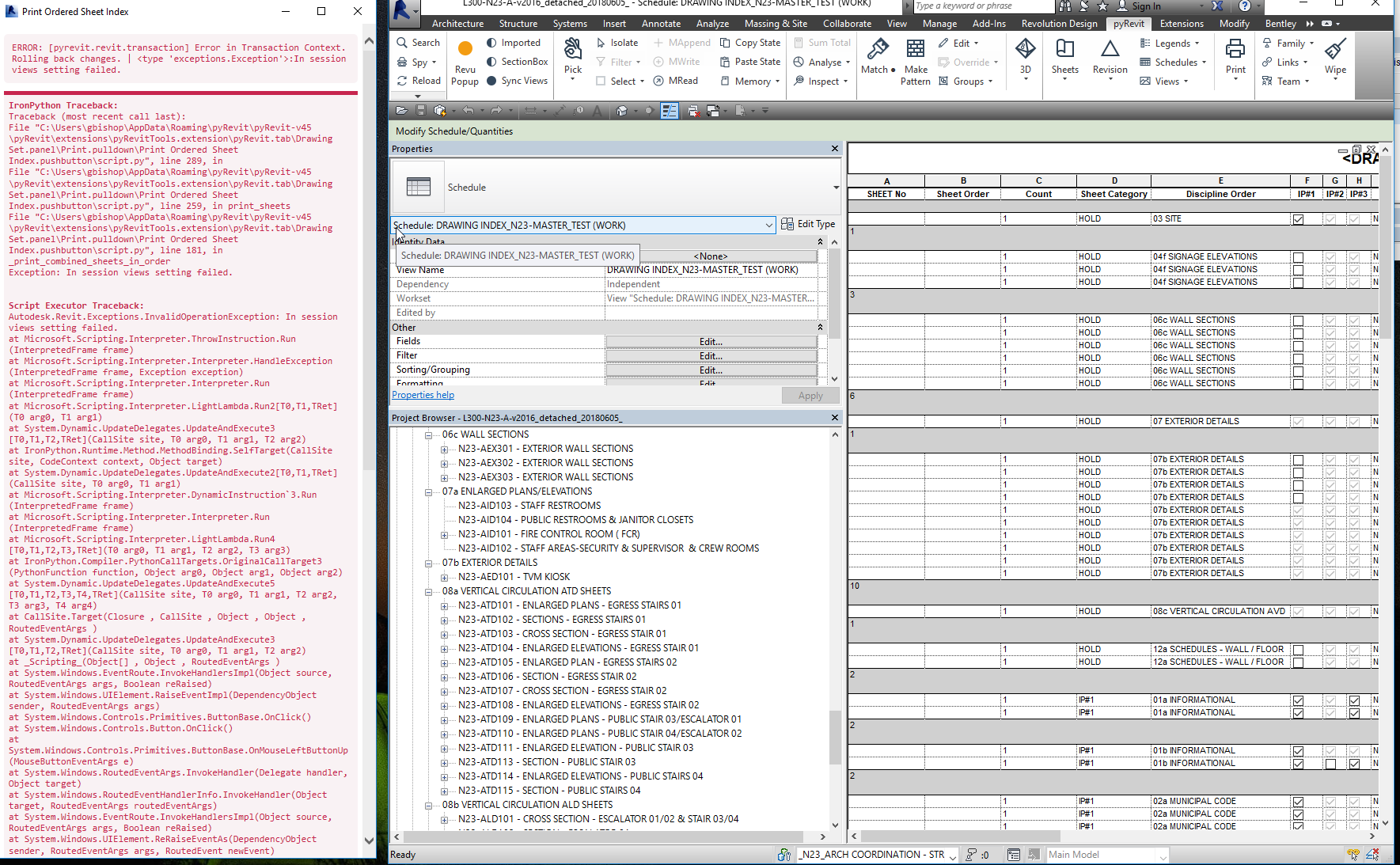Uncheck IP#1 for 03 SITE row
Viewport: 1400px width, 865px height.
(1298, 219)
